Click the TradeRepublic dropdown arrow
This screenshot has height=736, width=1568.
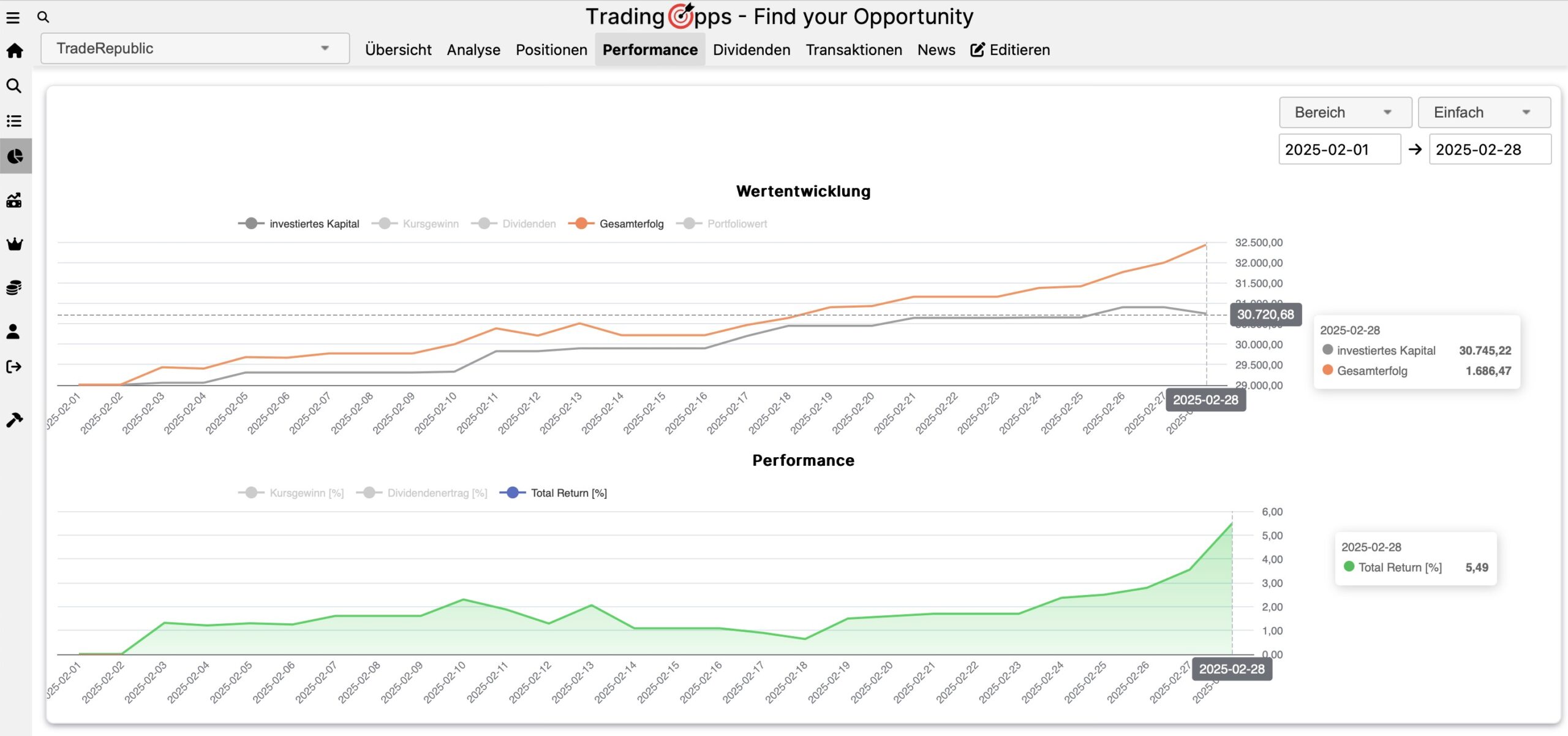click(x=325, y=48)
